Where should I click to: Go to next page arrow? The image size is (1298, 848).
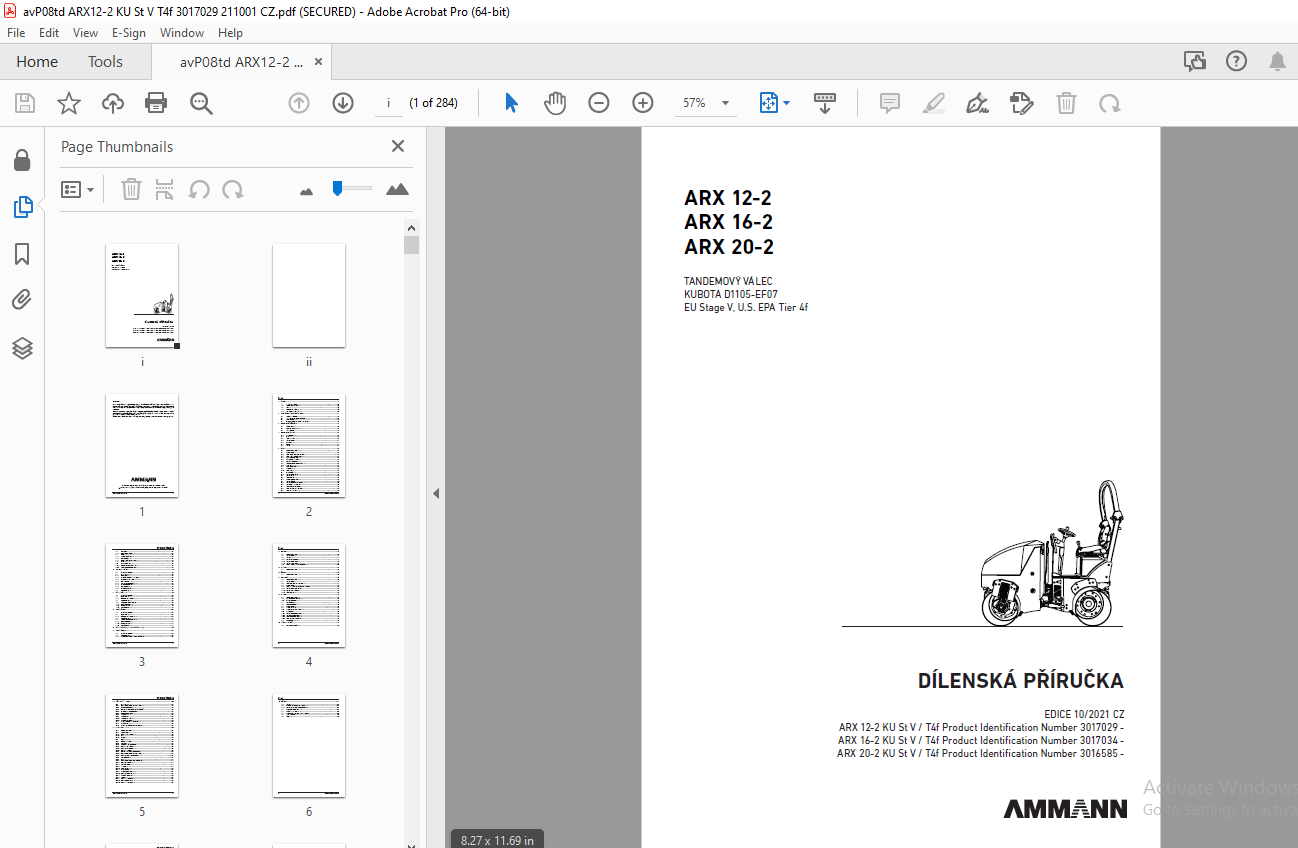coord(343,103)
